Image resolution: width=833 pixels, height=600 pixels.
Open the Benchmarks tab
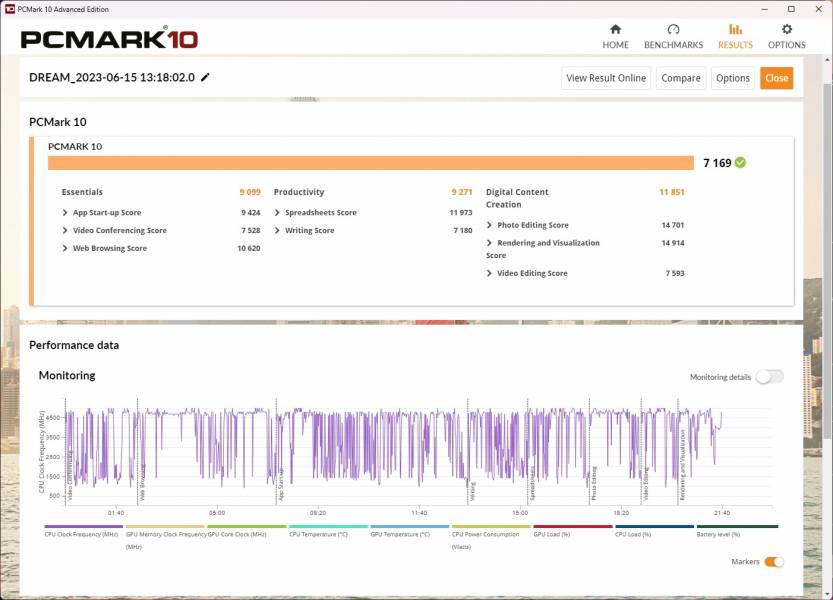(673, 37)
